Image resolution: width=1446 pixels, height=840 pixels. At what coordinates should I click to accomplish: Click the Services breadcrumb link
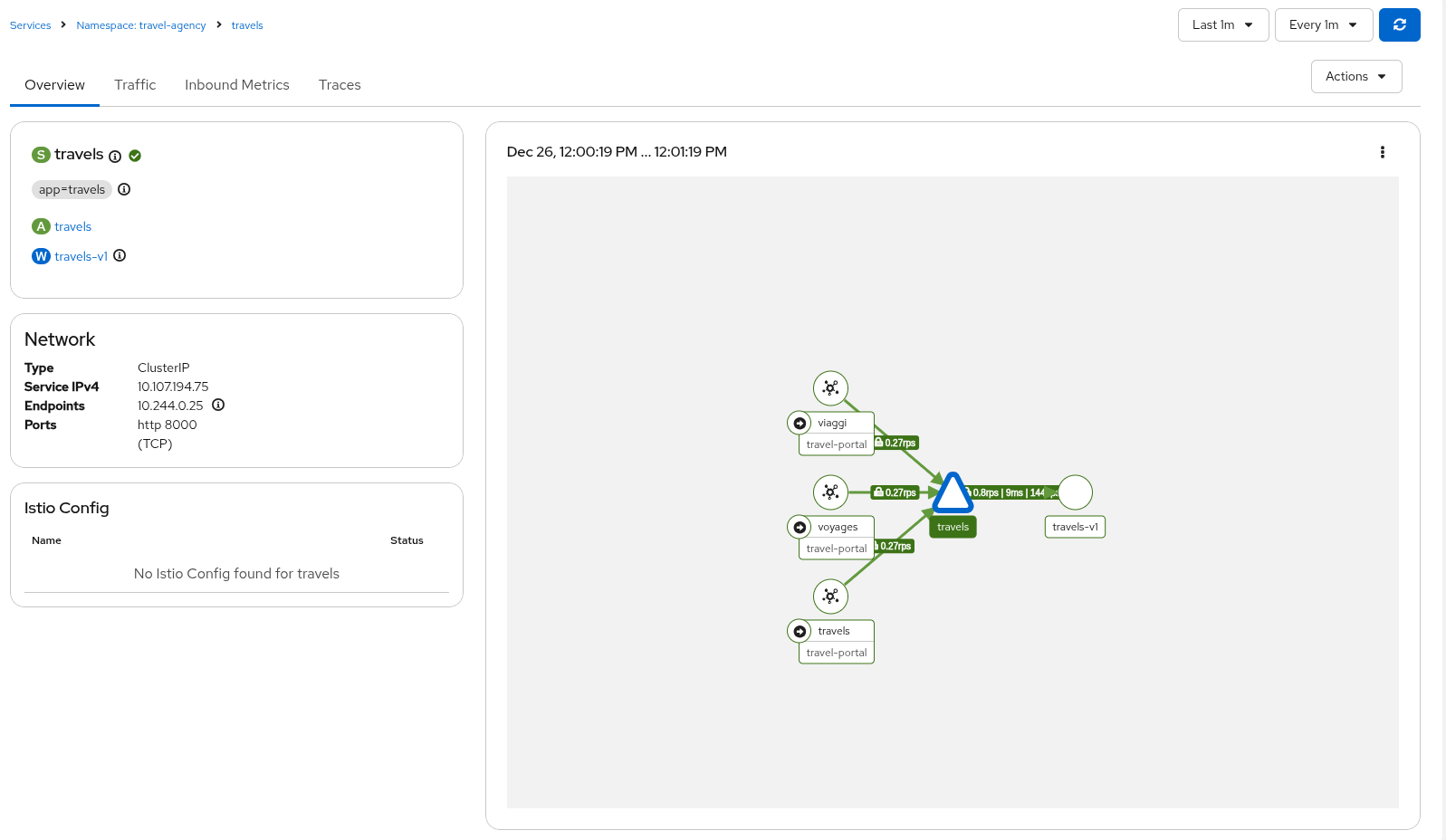click(x=30, y=25)
